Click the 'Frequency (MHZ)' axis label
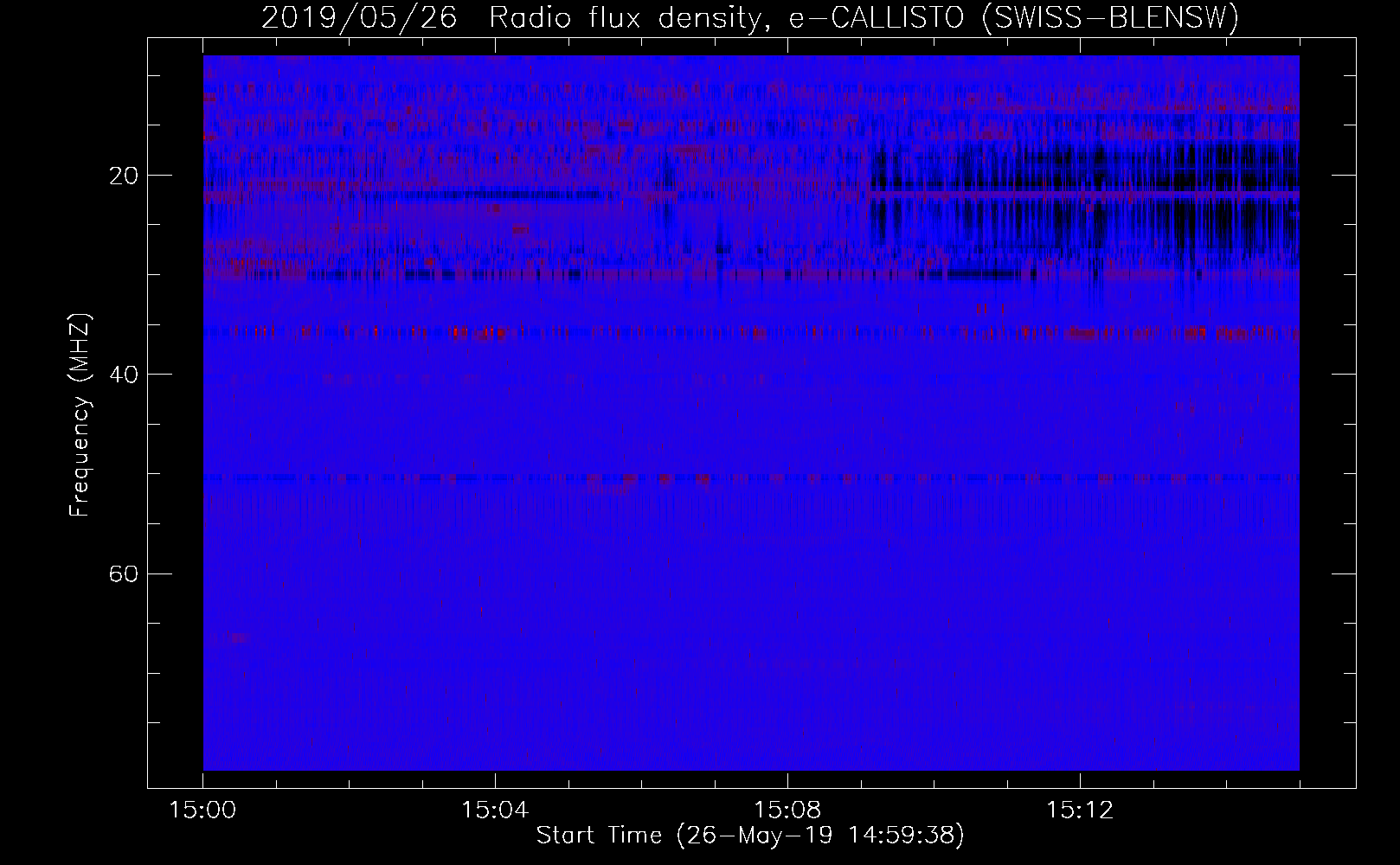 80,415
